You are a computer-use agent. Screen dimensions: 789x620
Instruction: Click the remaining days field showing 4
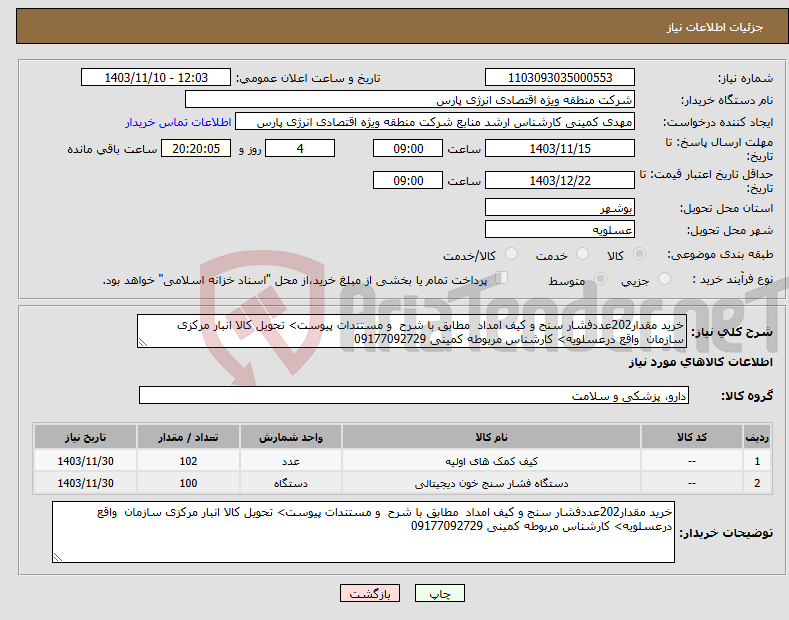point(300,148)
